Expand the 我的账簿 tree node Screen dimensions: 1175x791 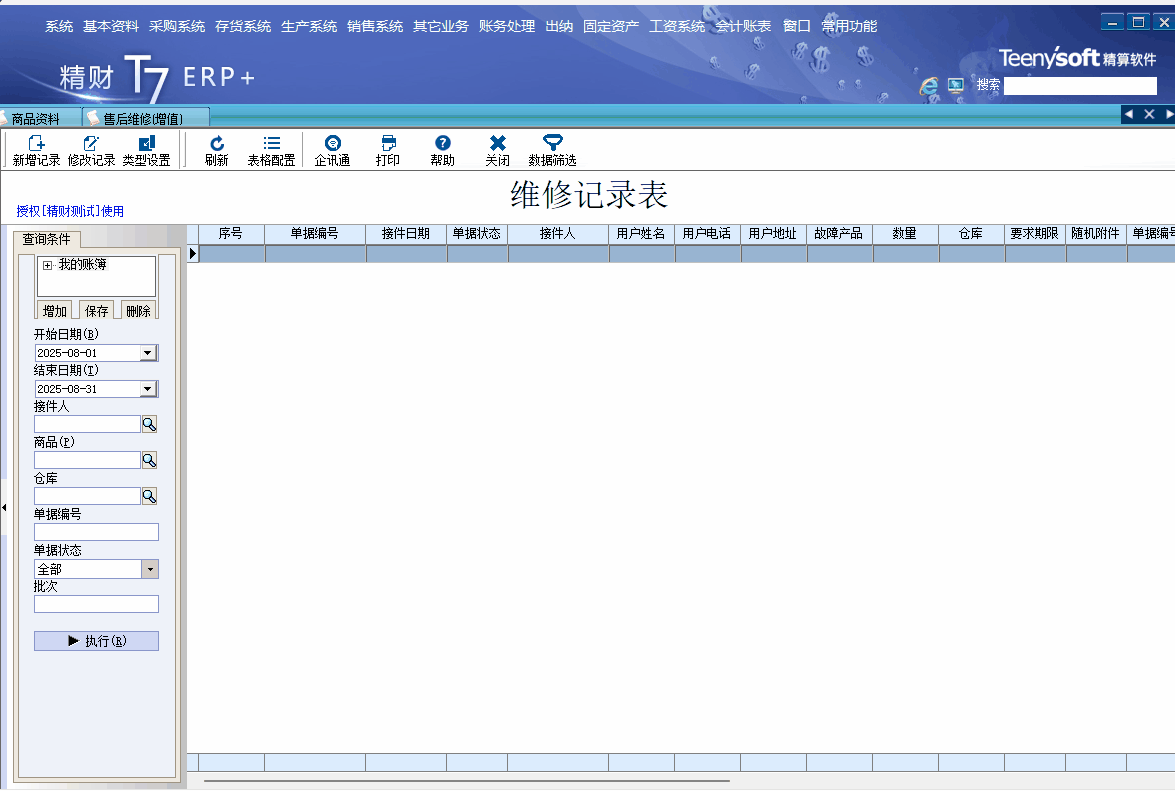(x=47, y=265)
